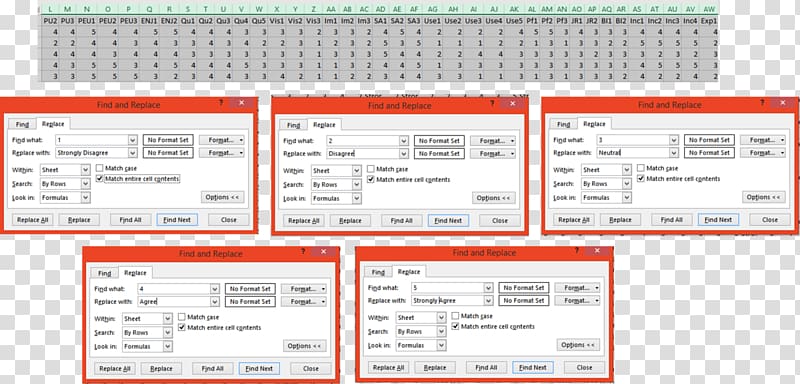
Task: Click help icon of the Neutral replace dialog
Action: [x=763, y=103]
